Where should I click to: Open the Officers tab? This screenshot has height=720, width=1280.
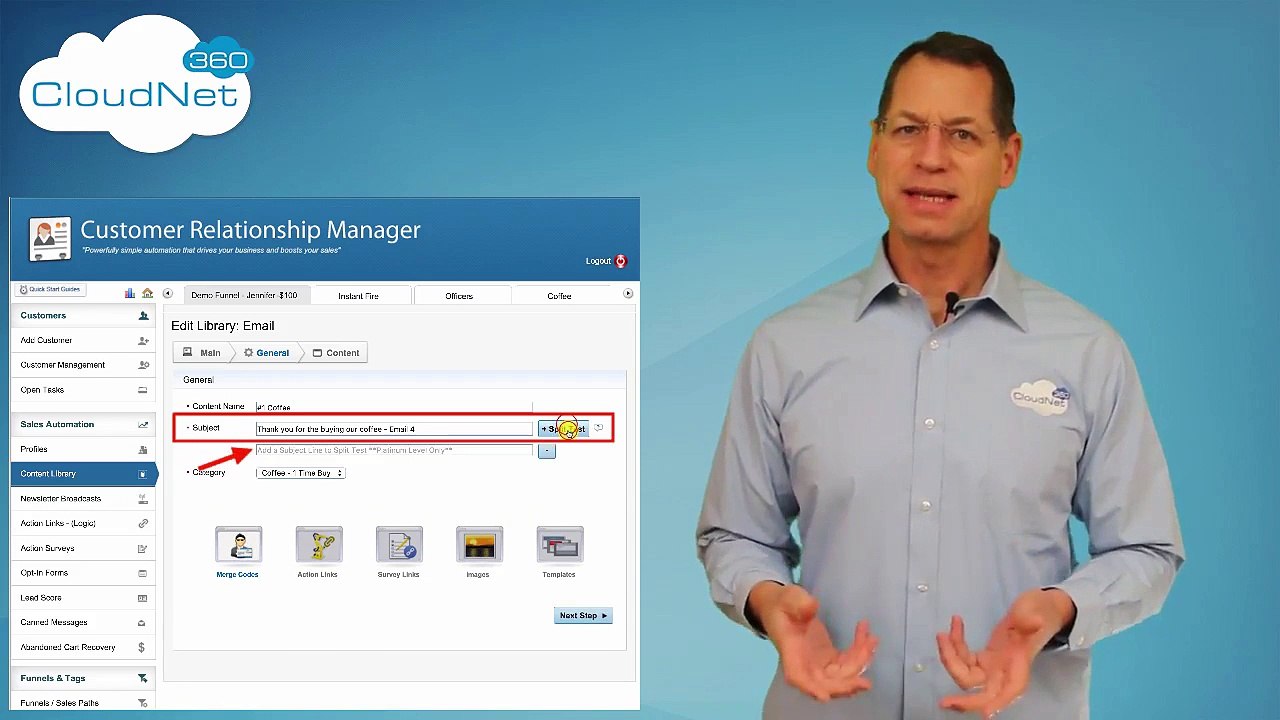(459, 296)
